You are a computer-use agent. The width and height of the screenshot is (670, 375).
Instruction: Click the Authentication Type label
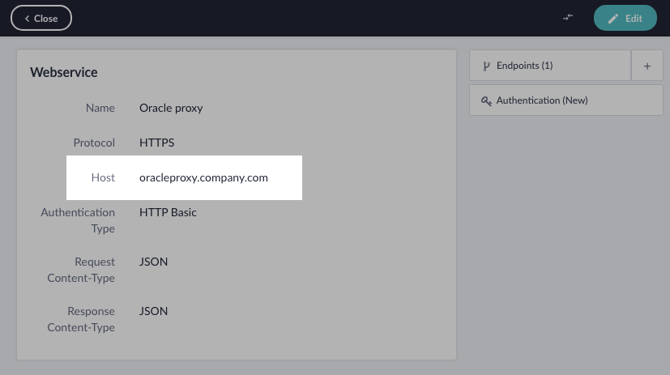pyautogui.click(x=78, y=220)
